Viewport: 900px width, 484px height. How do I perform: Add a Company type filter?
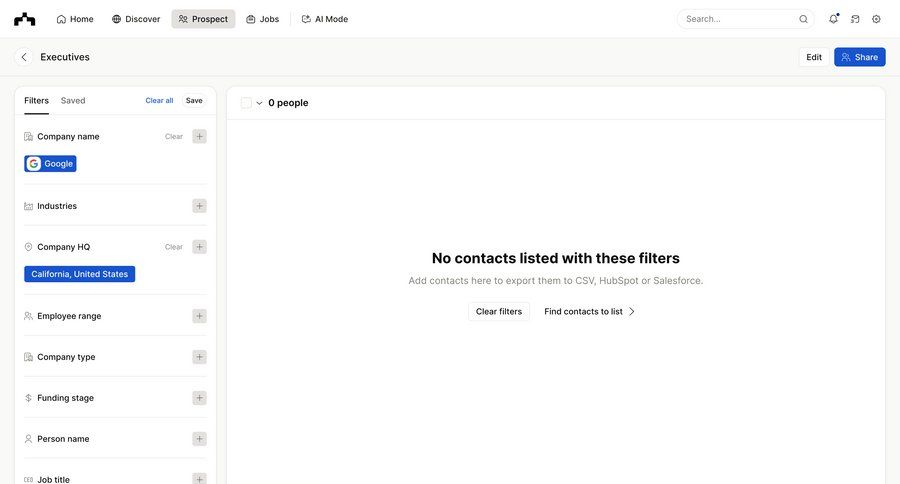199,357
